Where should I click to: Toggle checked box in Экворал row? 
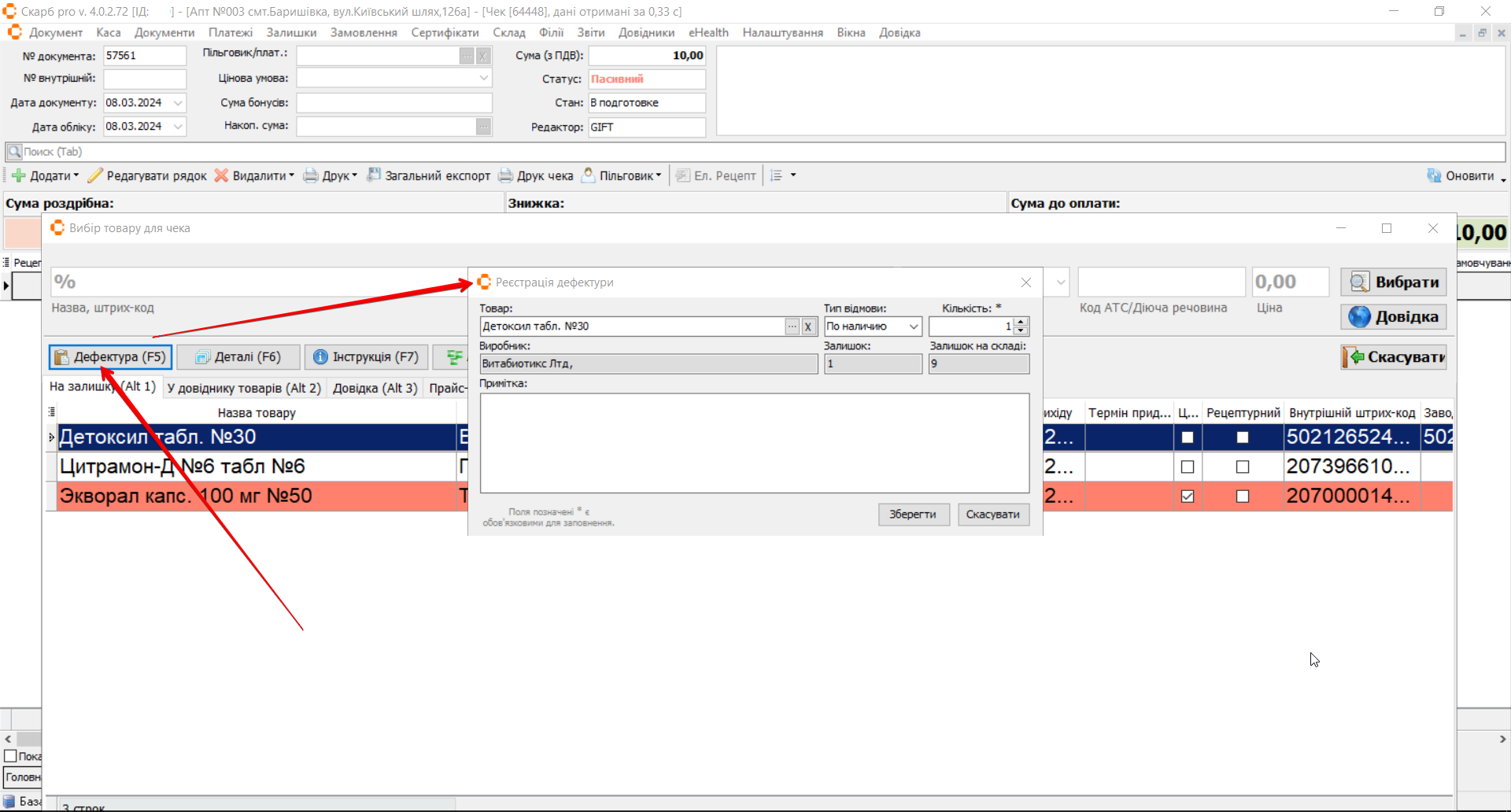click(x=1188, y=496)
